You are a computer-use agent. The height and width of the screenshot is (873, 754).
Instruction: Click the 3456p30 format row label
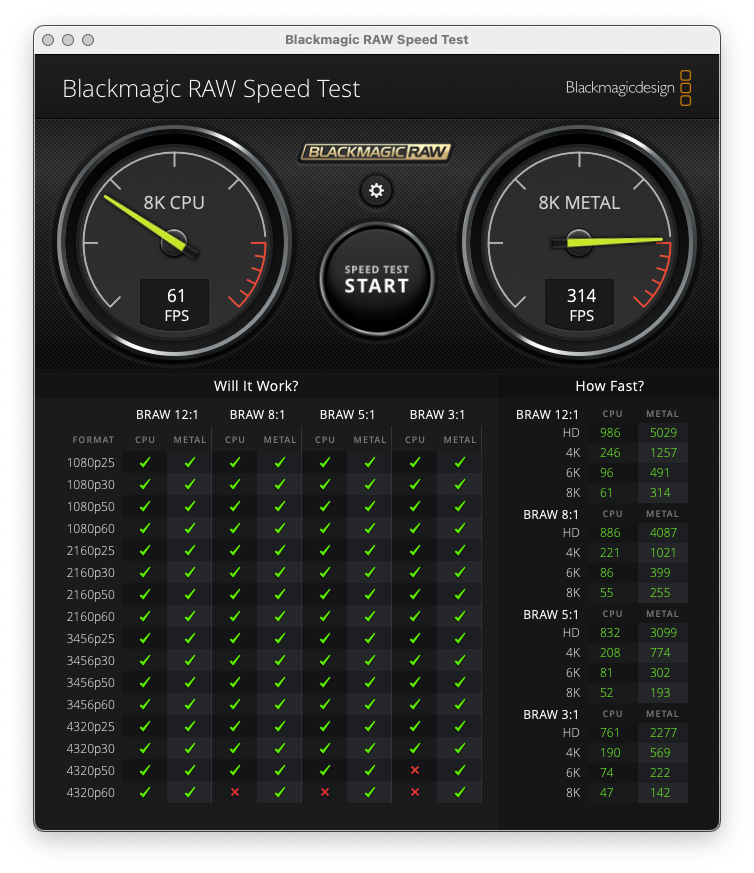tap(90, 660)
